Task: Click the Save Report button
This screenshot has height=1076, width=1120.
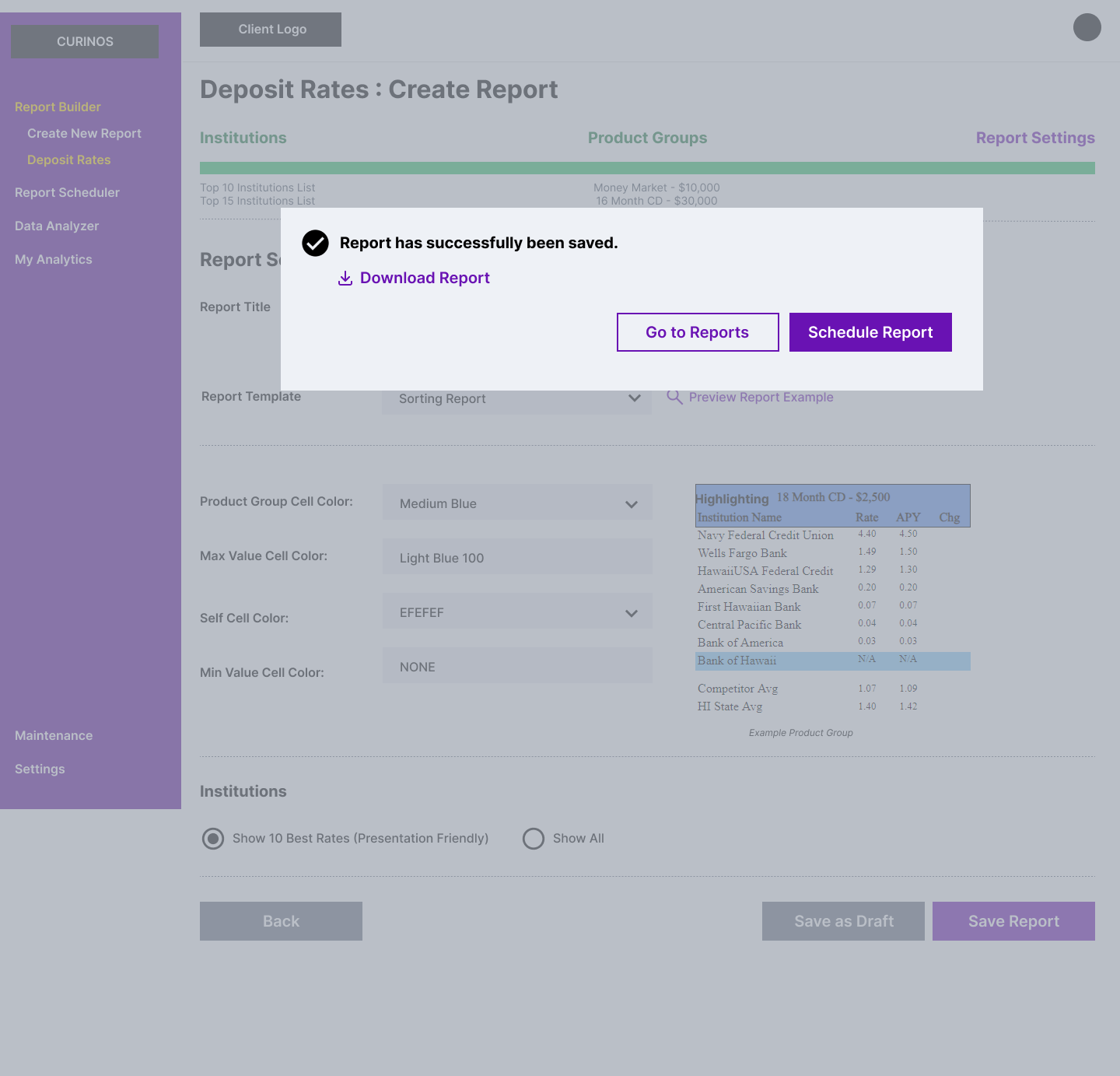Action: [1013, 921]
